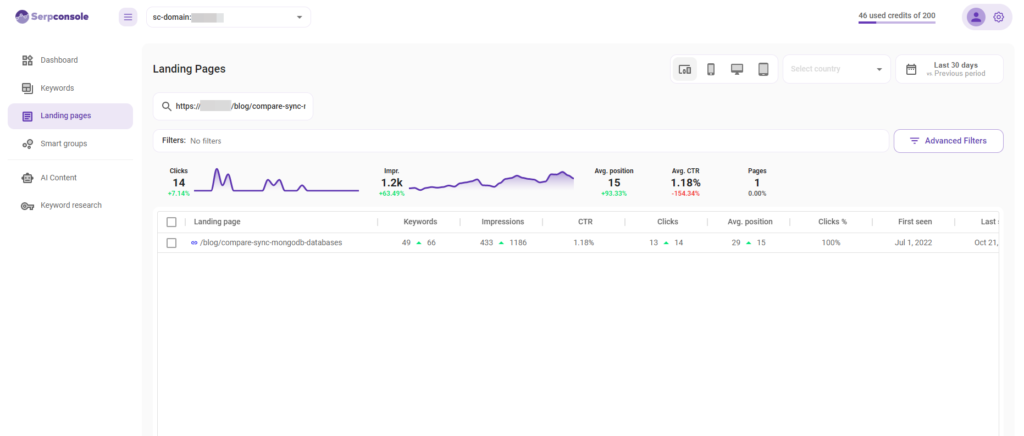Viewport: 1024px width, 436px height.
Task: Open the Select country dropdown
Action: click(x=837, y=69)
